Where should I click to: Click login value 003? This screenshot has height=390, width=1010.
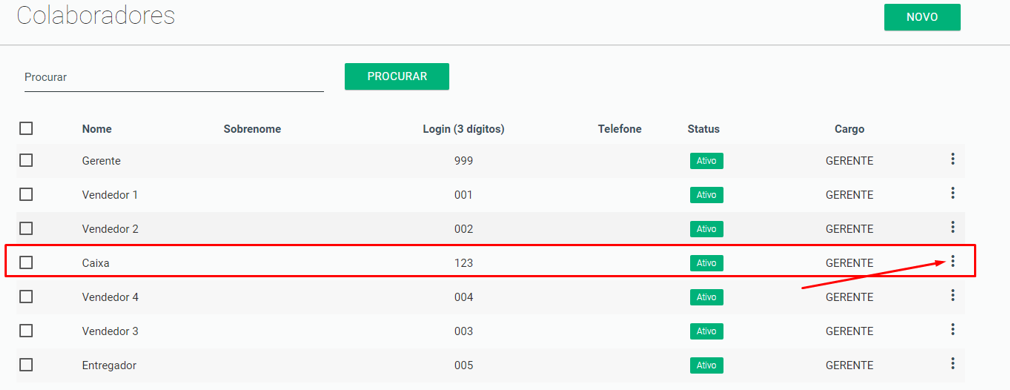(x=464, y=331)
